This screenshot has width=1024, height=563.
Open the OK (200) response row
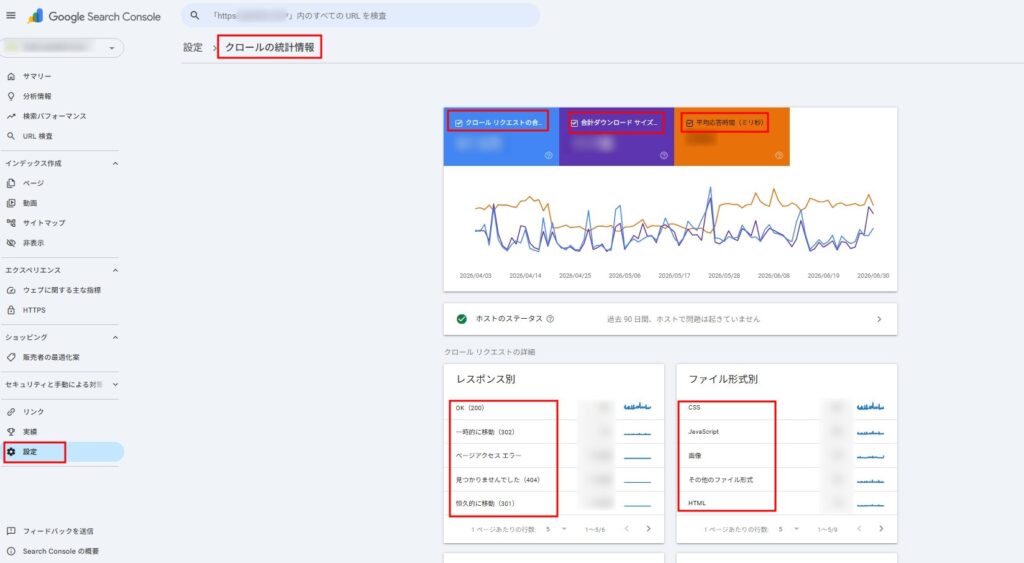click(x=554, y=408)
